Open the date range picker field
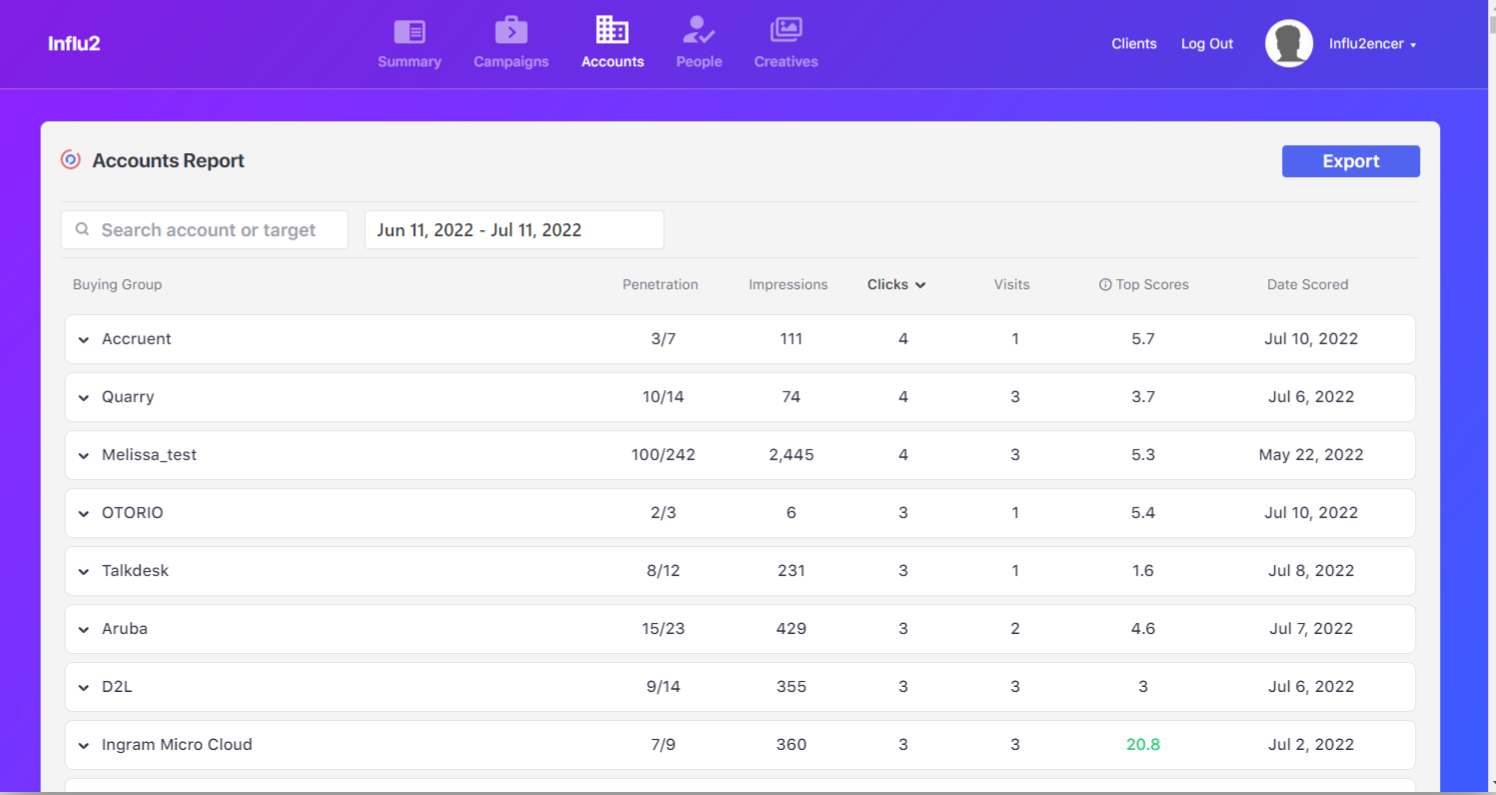The height and width of the screenshot is (795, 1496). click(514, 230)
